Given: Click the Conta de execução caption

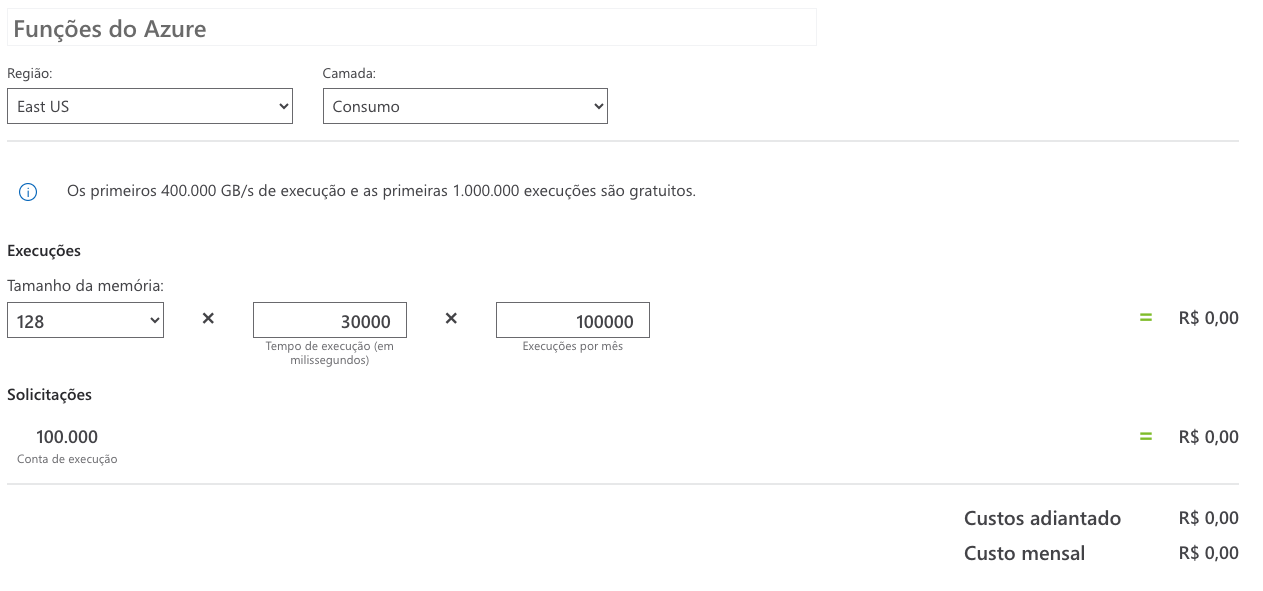Looking at the screenshot, I should click(67, 459).
